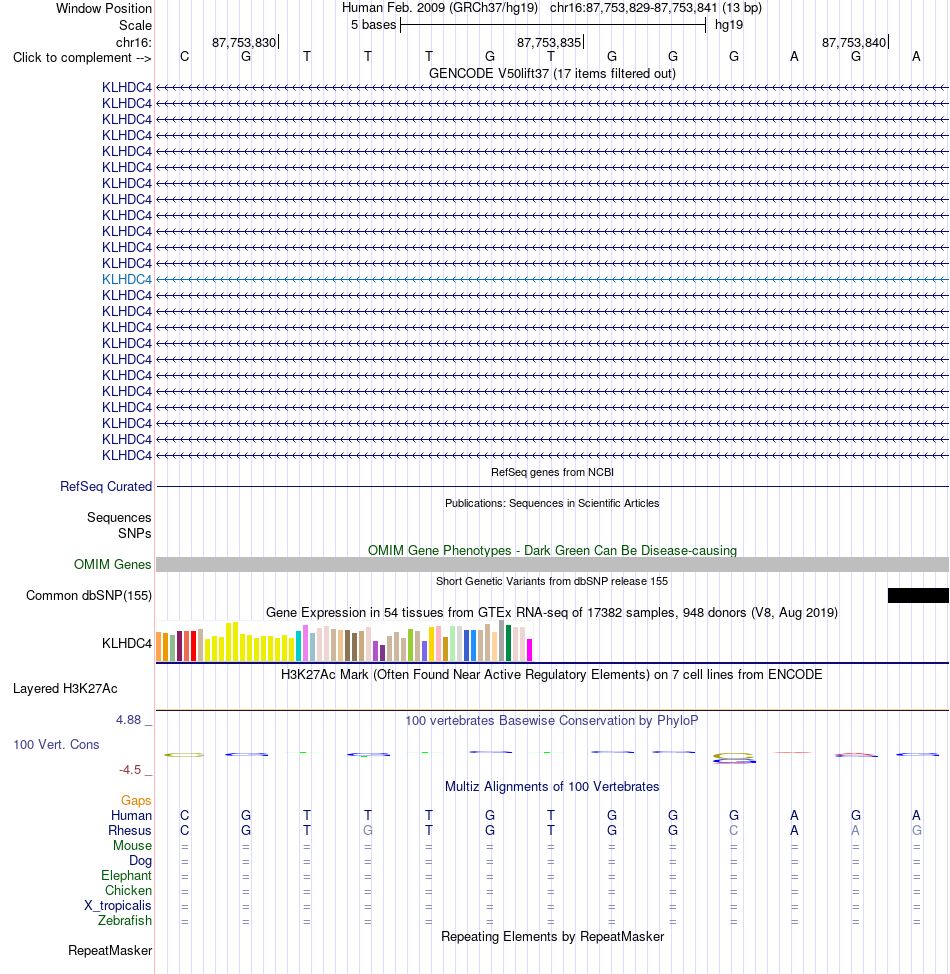The height and width of the screenshot is (974, 950).
Task: Select the Common dbSNP(155) track label
Action: click(89, 595)
